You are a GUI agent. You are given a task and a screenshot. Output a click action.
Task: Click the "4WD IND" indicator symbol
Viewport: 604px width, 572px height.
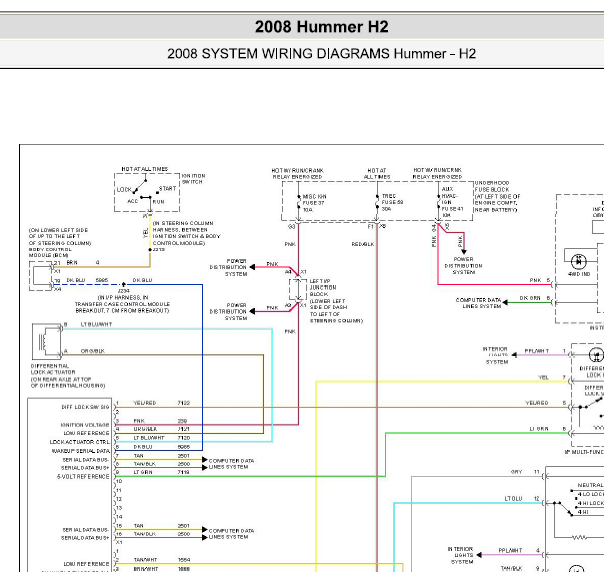click(x=579, y=262)
